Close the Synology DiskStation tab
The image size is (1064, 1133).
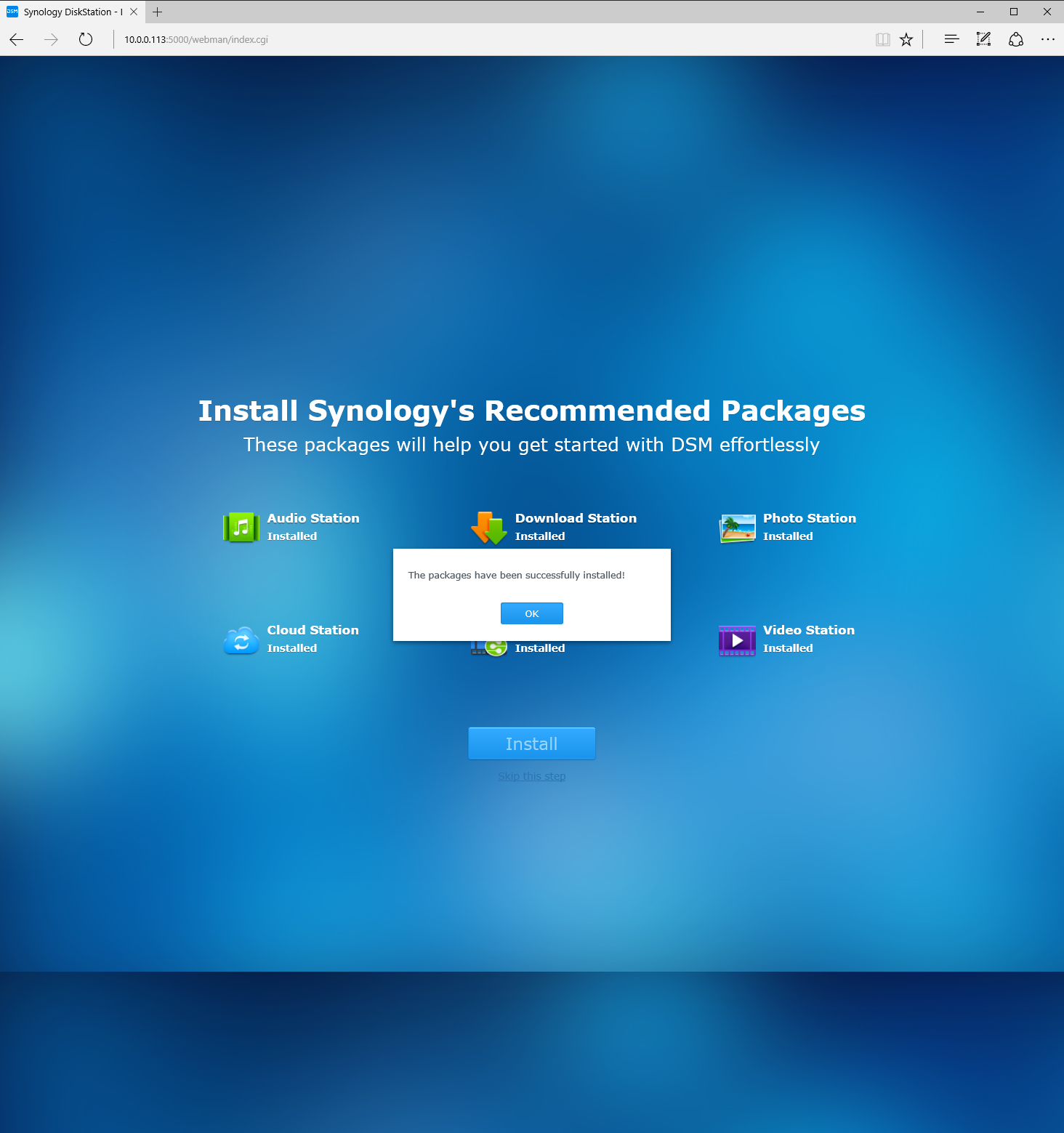pyautogui.click(x=134, y=12)
